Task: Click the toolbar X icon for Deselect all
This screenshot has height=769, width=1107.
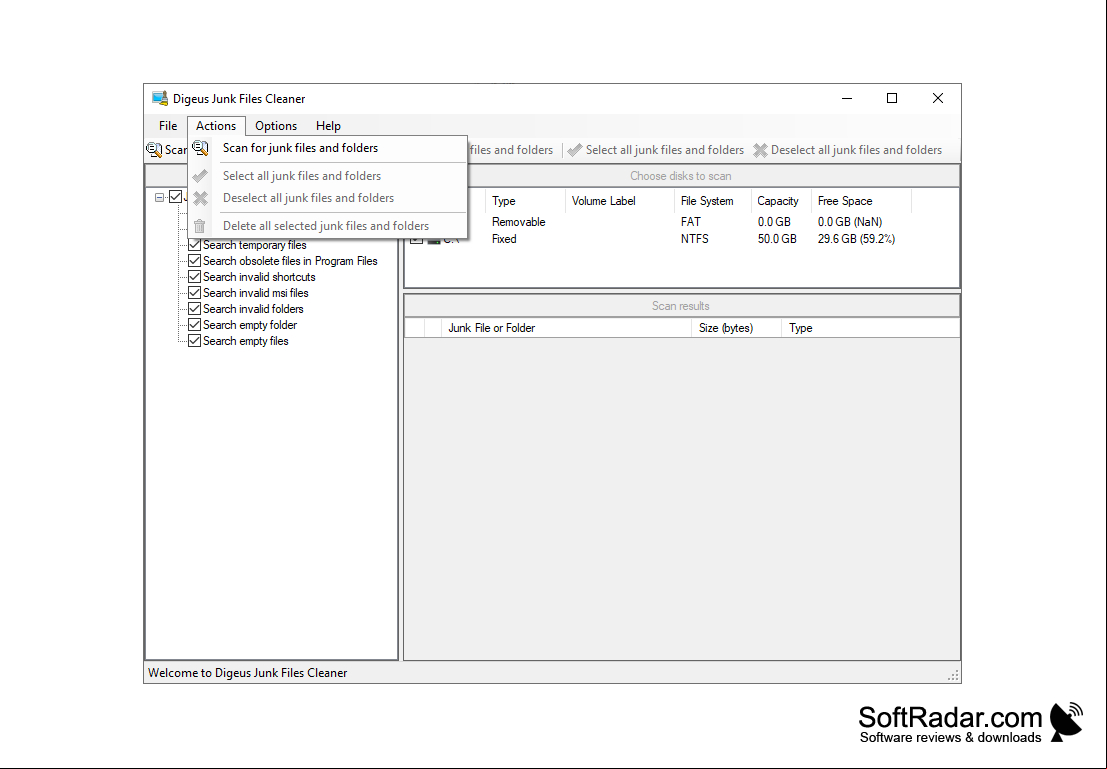Action: (760, 150)
